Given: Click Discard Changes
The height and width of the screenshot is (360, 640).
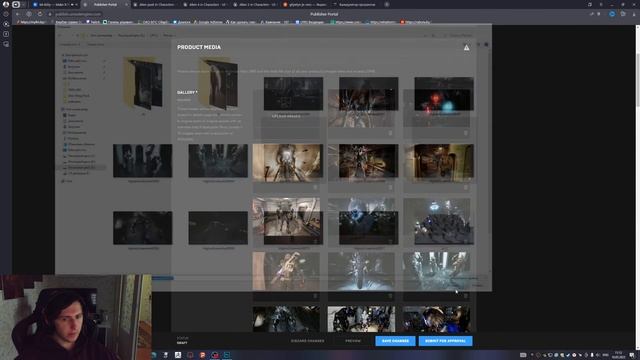Looking at the screenshot, I should (x=307, y=341).
